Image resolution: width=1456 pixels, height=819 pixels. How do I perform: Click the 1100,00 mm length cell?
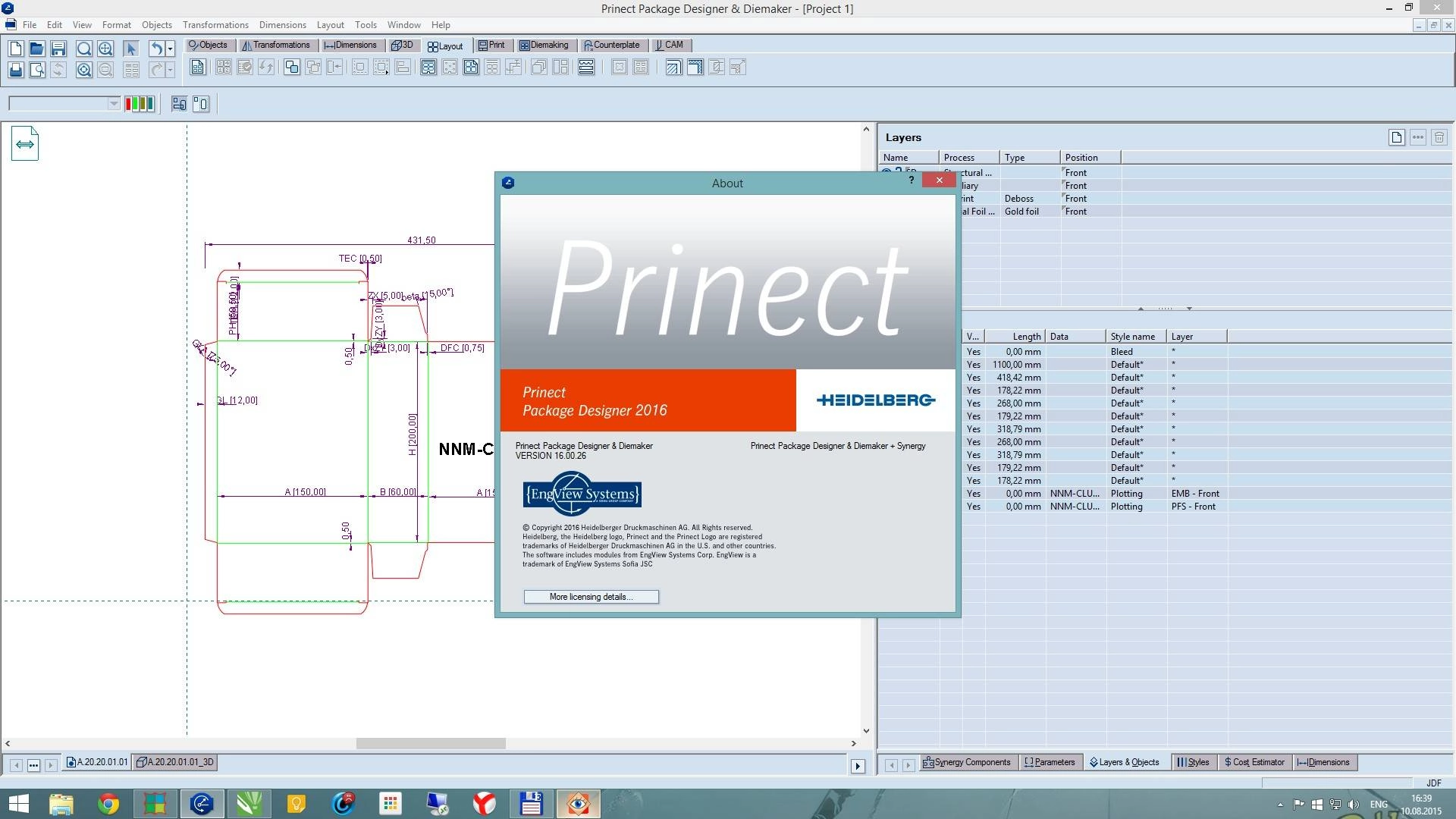[1016, 365]
